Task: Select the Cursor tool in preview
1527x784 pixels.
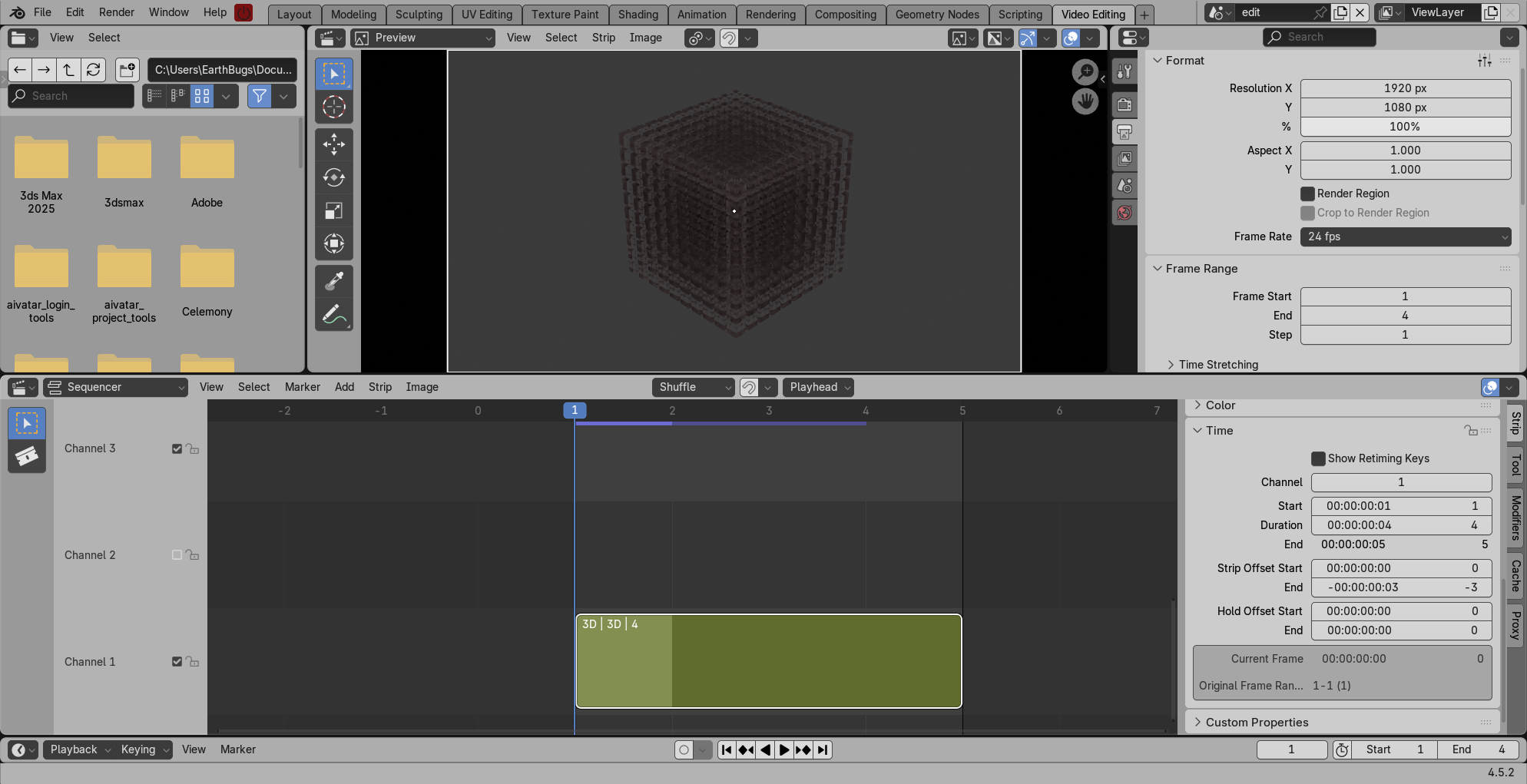Action: tap(334, 107)
